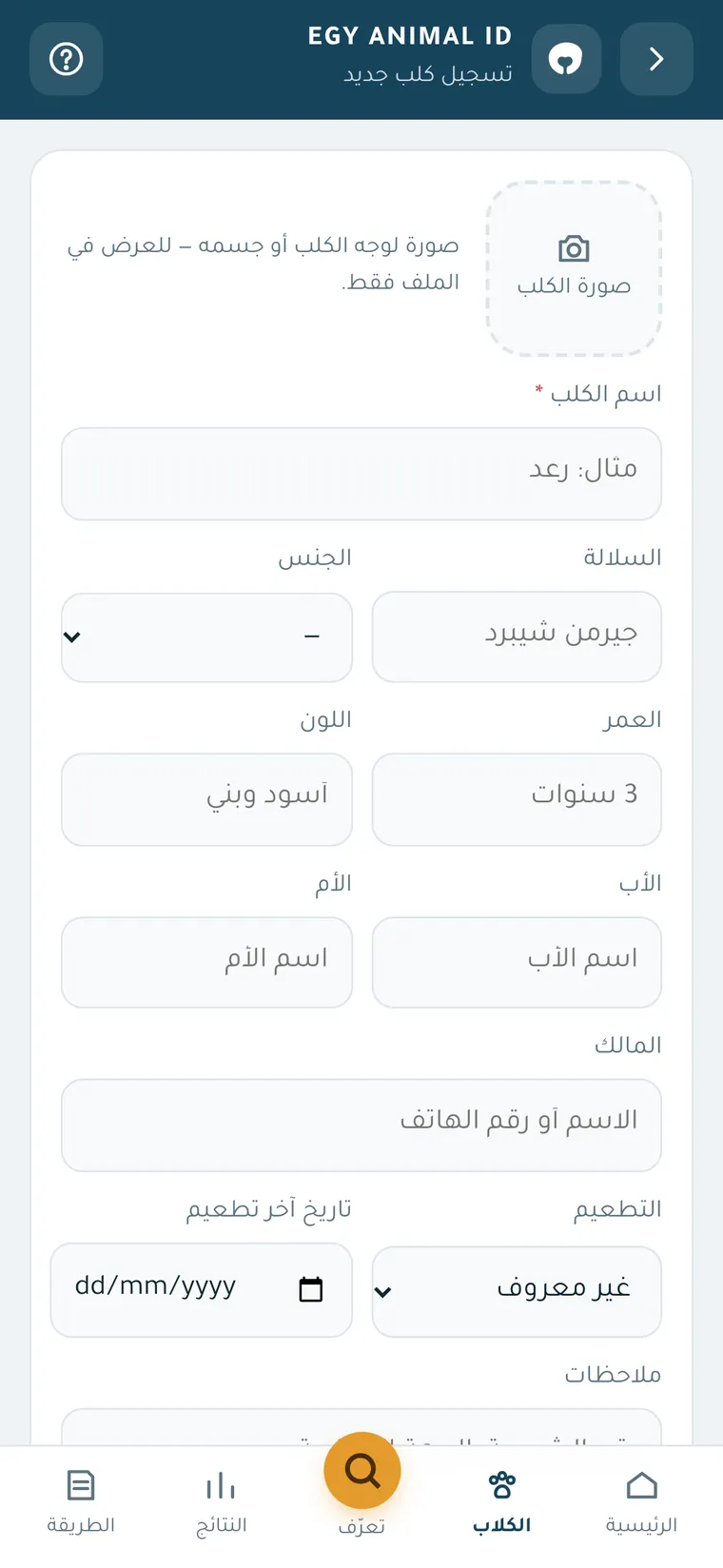
Task: Click the اسم الأب father name field
Action: click(x=517, y=962)
